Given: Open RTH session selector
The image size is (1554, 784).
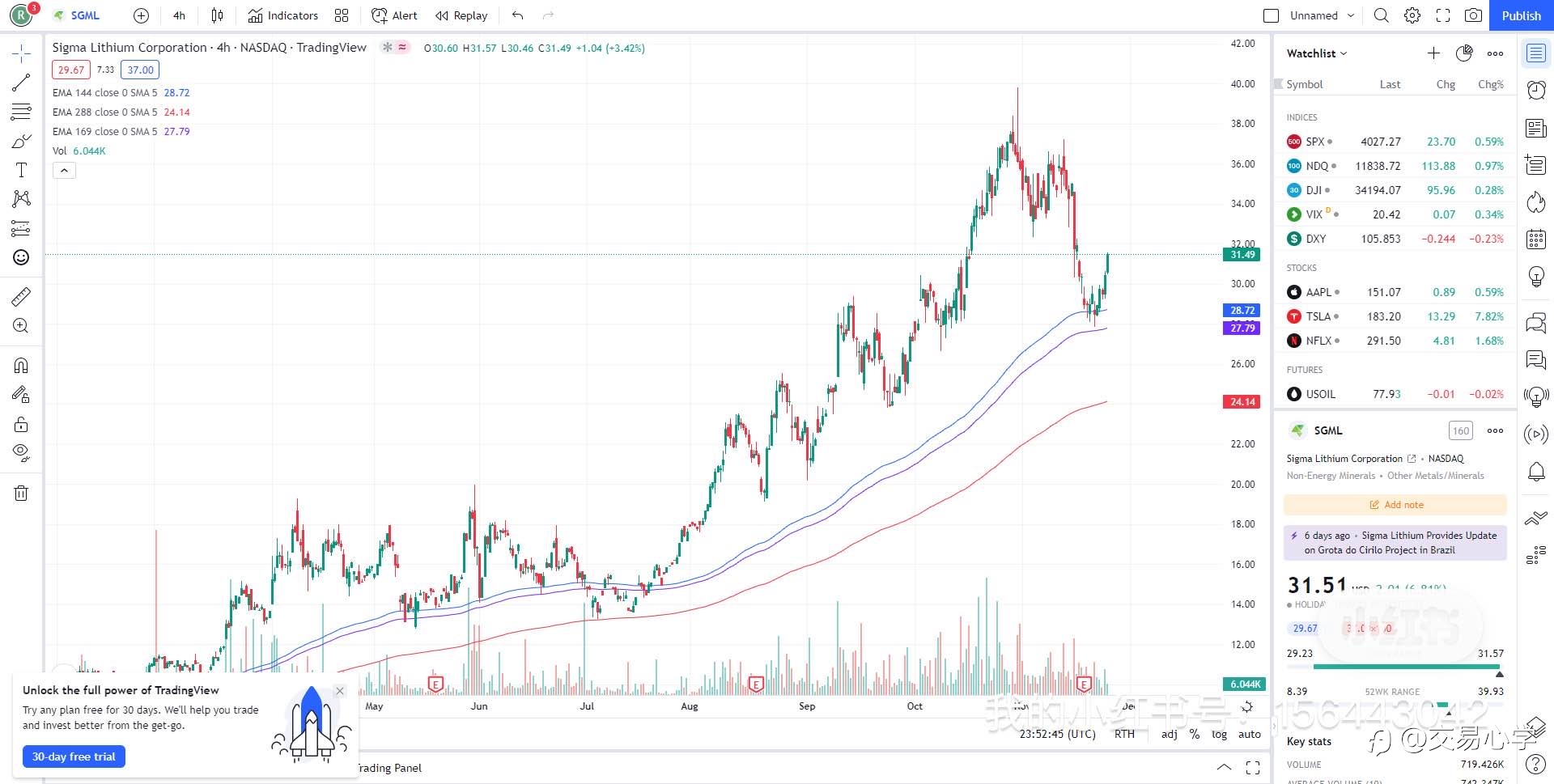Looking at the screenshot, I should coord(1124,734).
